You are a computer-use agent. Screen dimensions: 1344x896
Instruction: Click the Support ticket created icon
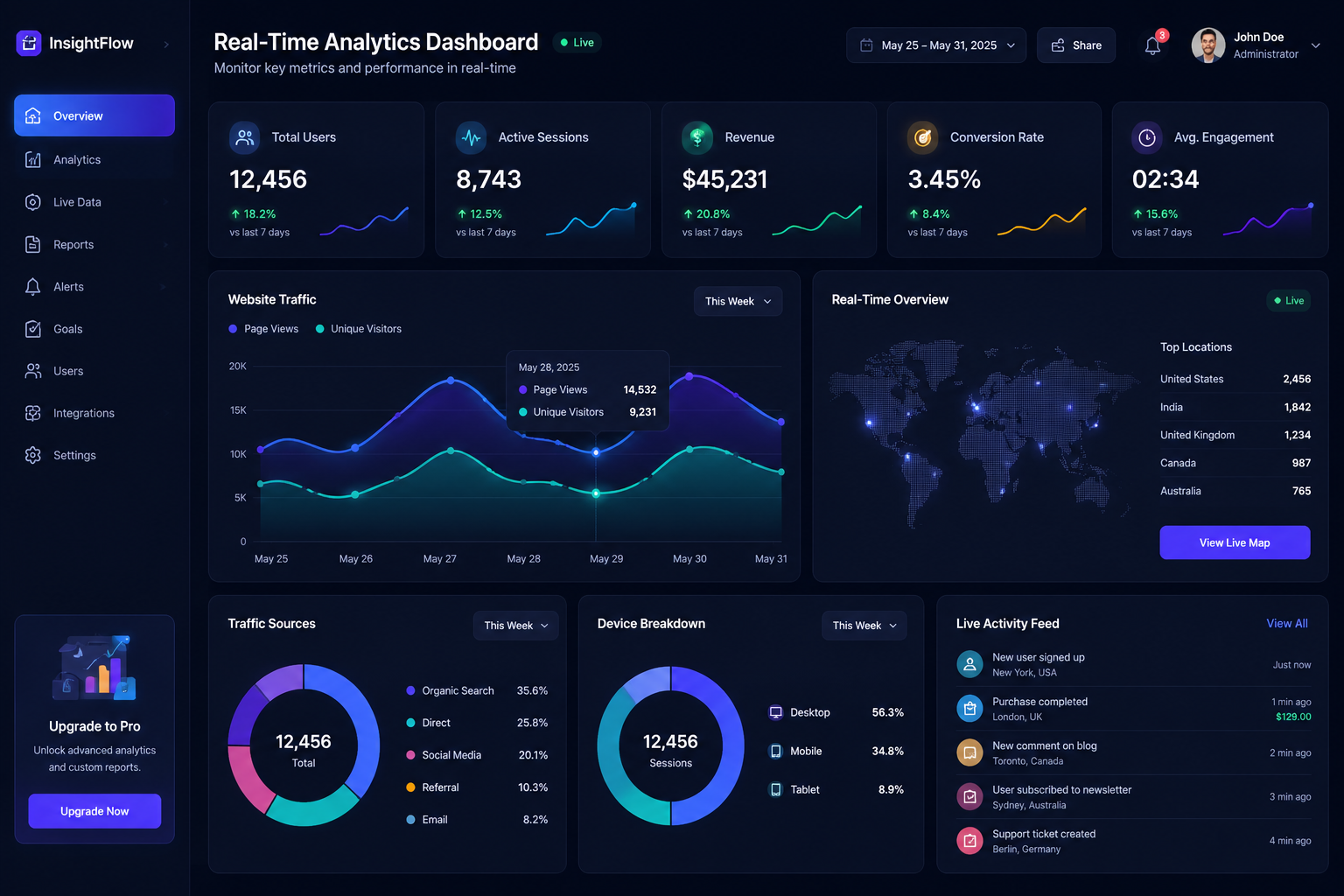tap(969, 841)
